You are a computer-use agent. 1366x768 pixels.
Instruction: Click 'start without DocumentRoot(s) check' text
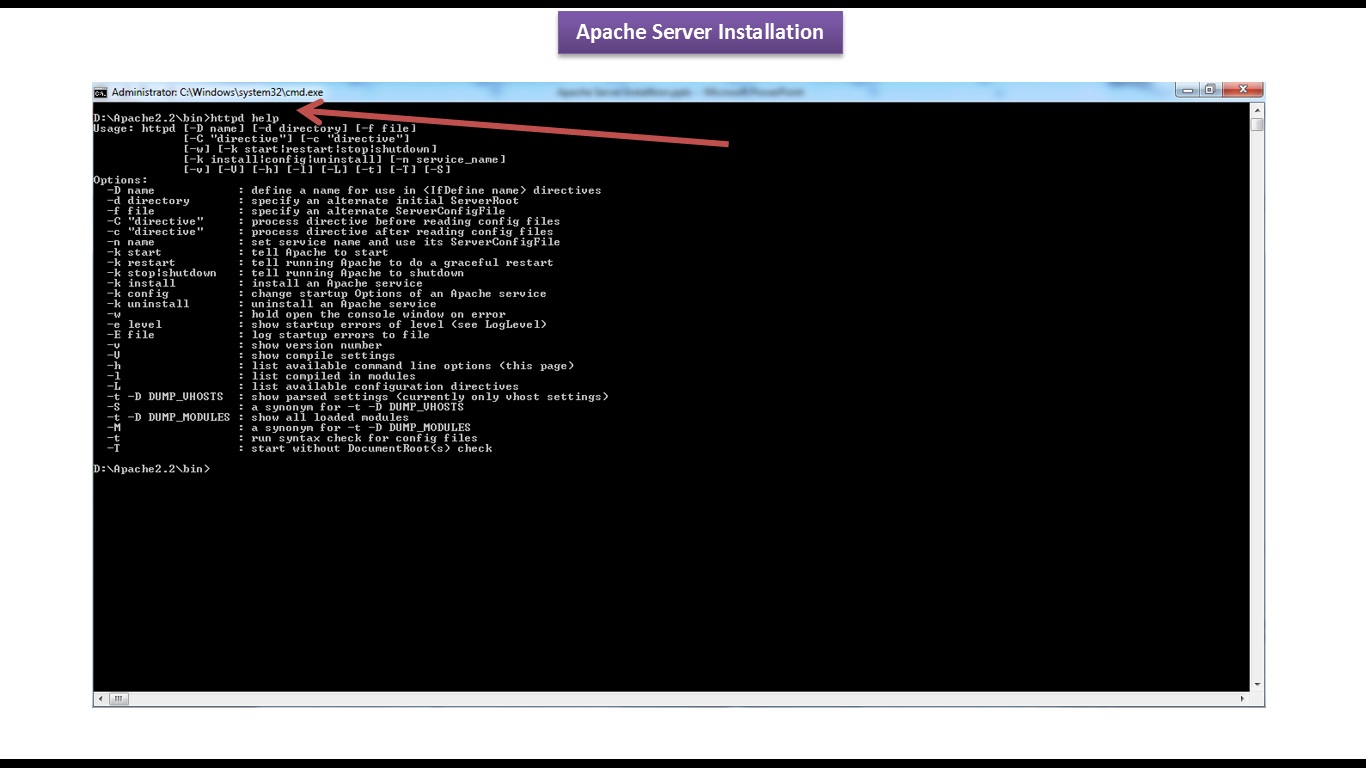[371, 449]
